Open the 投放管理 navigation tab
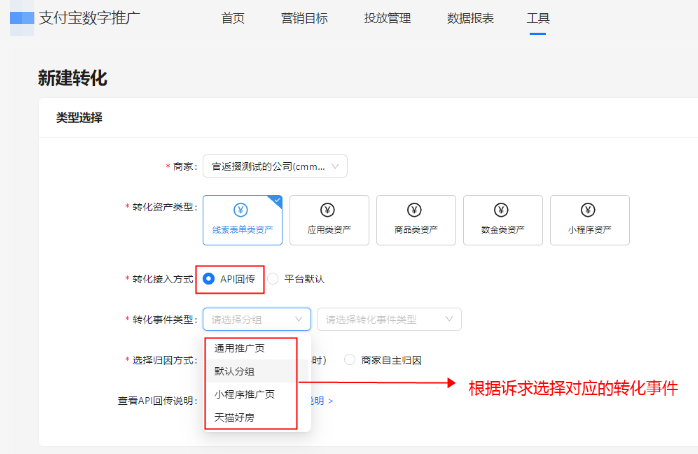Image resolution: width=698 pixels, height=454 pixels. [x=388, y=18]
